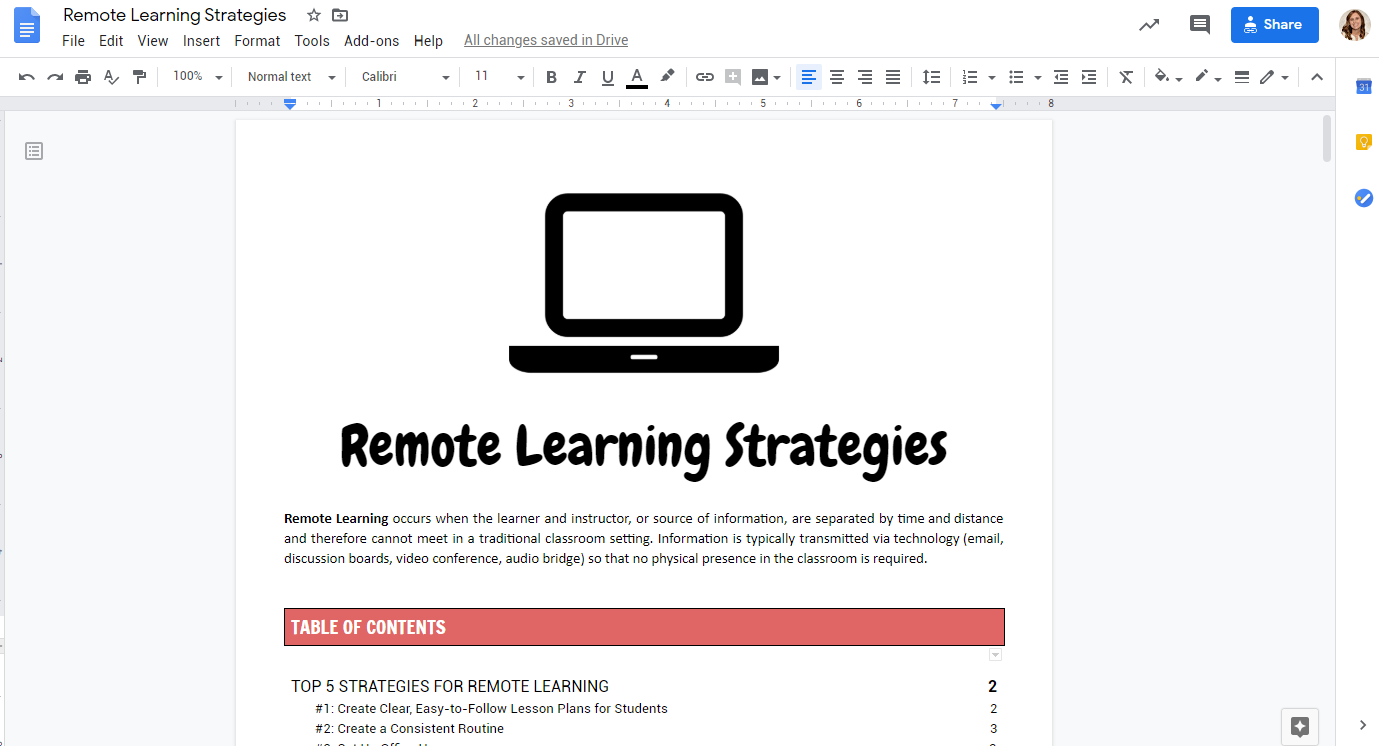Image resolution: width=1379 pixels, height=746 pixels.
Task: Click the Spelling and grammar check icon
Action: coord(111,77)
